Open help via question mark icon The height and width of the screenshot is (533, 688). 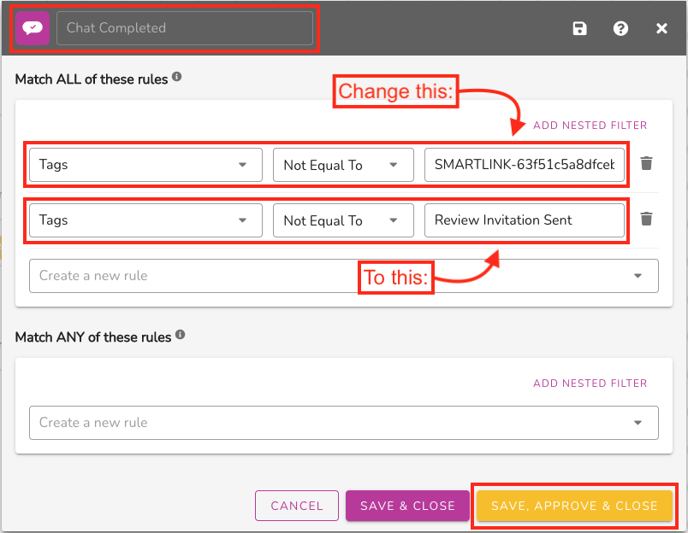[621, 29]
